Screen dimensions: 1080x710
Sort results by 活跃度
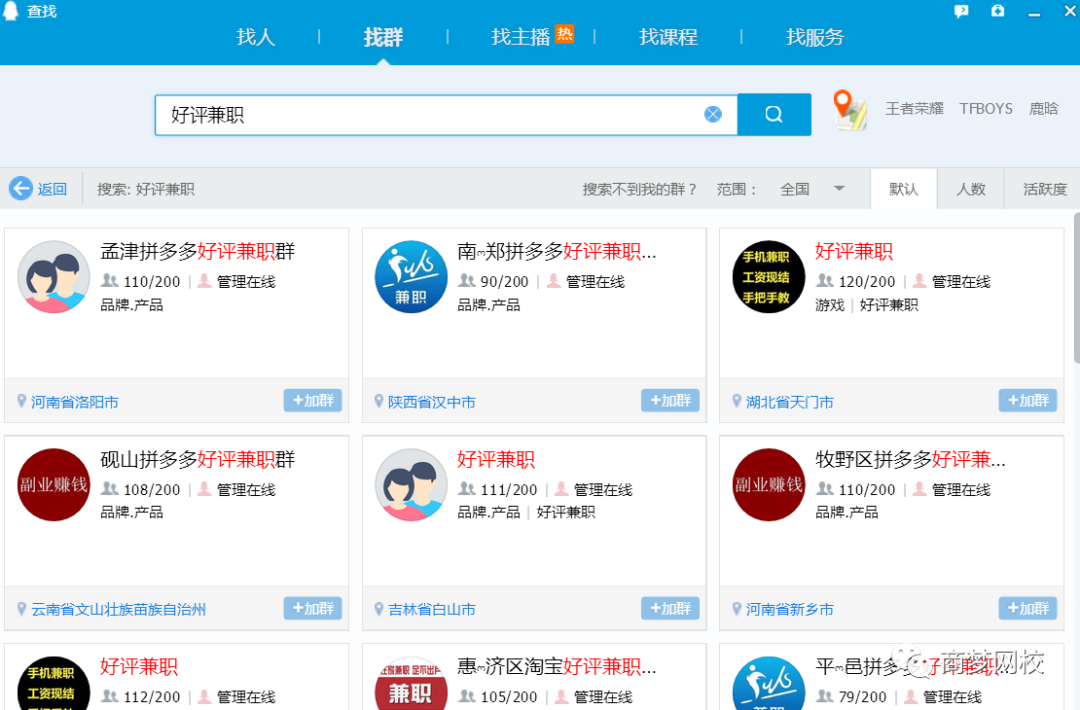coord(1044,189)
